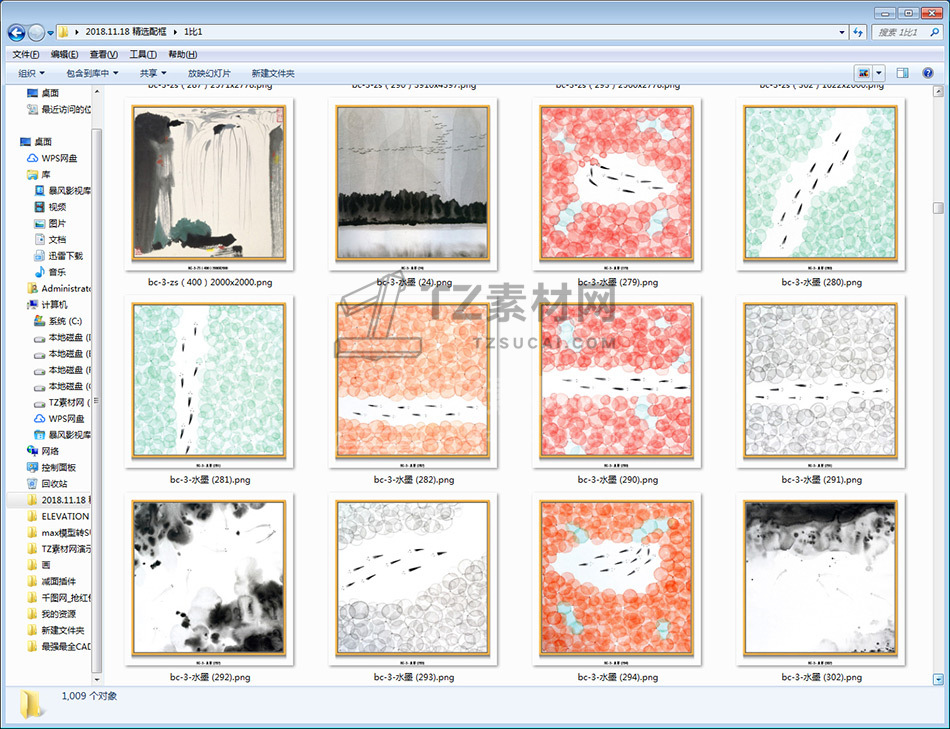Select thumbnail bc-3-水墨 (290).png
The image size is (950, 729).
[x=617, y=382]
